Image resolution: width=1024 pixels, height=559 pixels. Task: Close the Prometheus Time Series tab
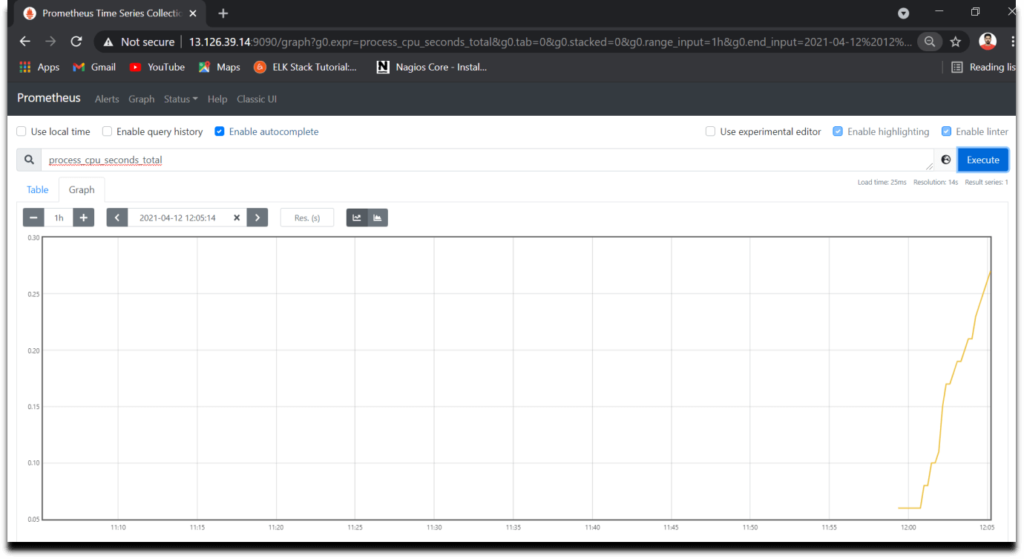(193, 13)
